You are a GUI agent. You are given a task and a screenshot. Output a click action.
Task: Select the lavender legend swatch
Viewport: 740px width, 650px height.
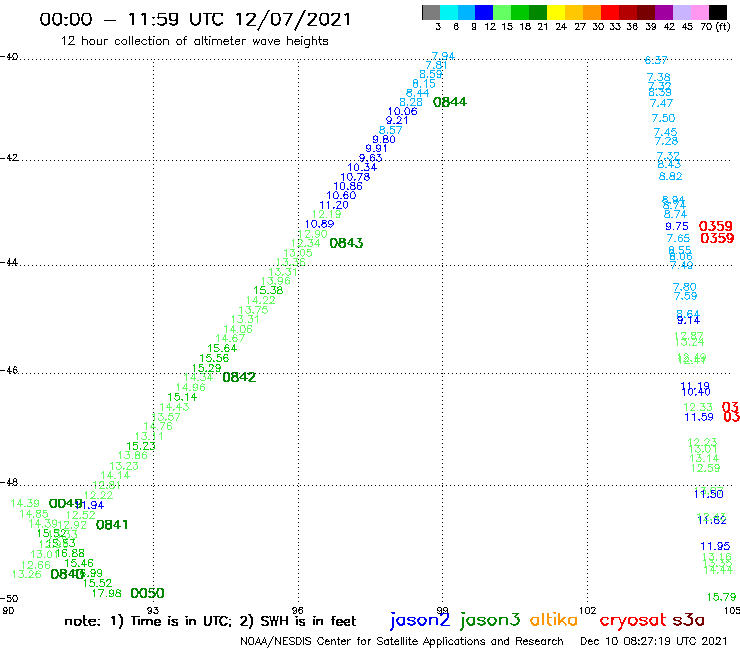682,12
